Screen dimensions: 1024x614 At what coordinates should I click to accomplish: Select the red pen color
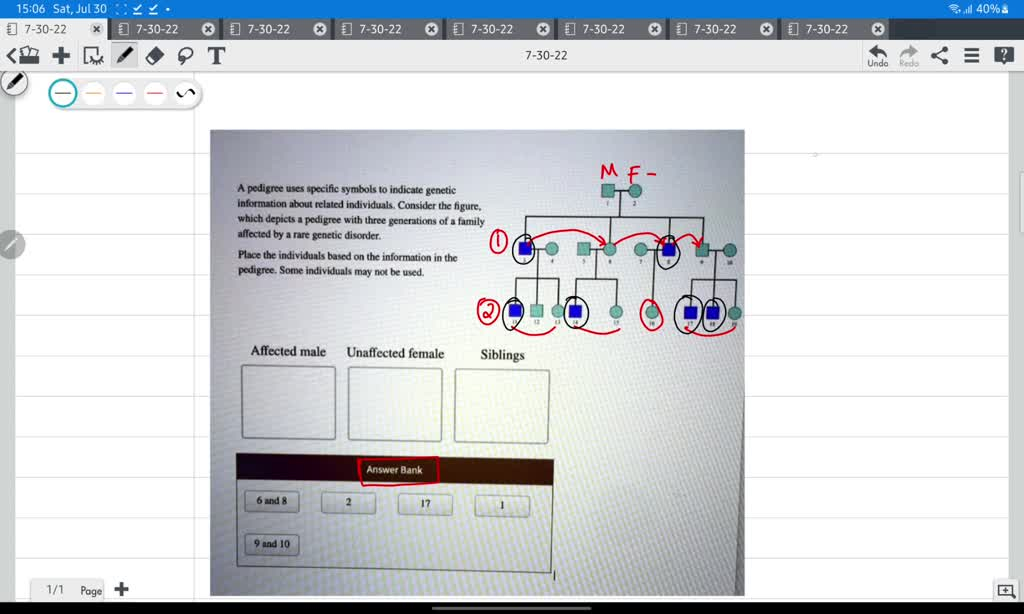coord(155,93)
